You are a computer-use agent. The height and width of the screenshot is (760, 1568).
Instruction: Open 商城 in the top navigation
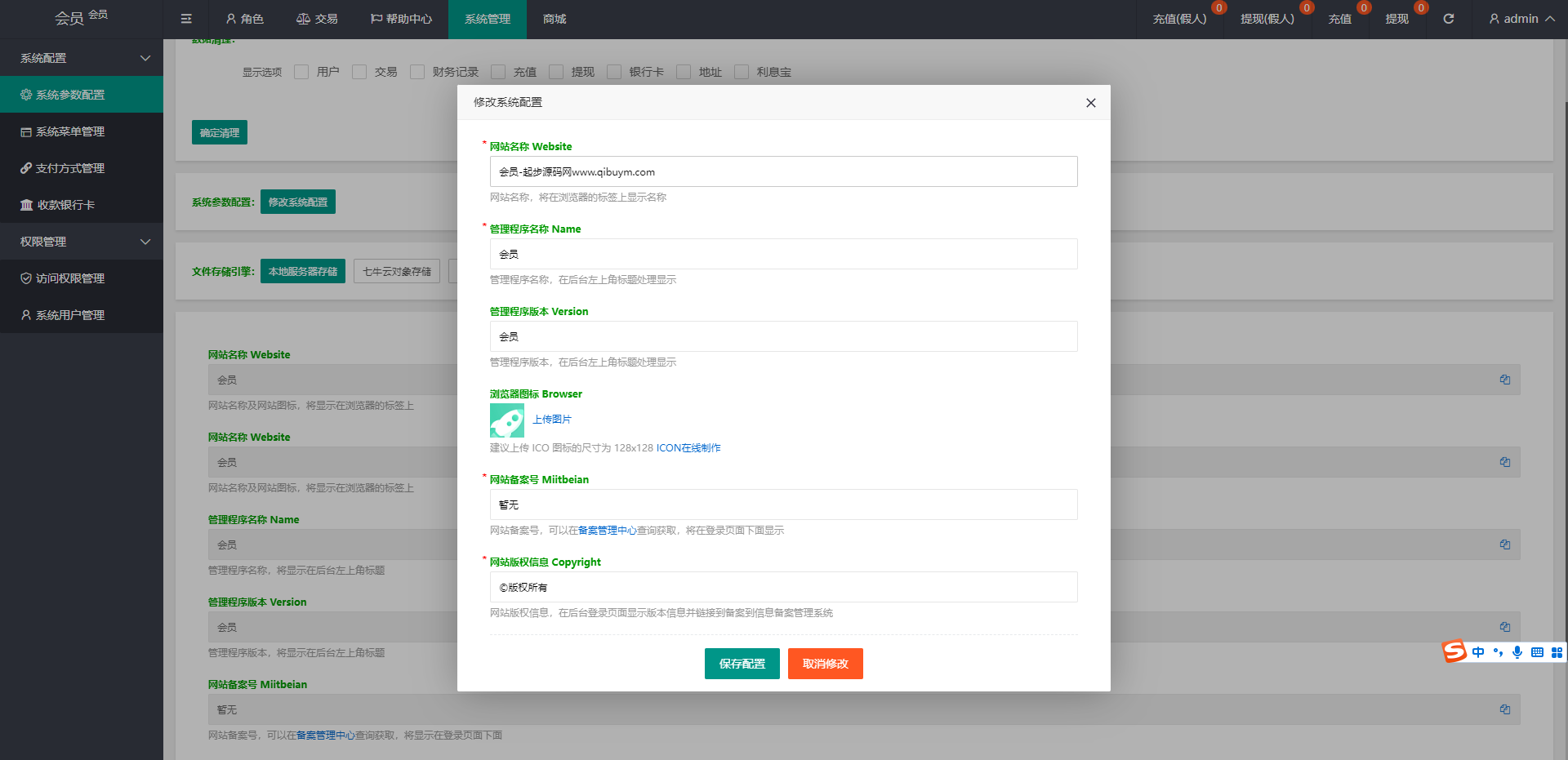point(555,19)
